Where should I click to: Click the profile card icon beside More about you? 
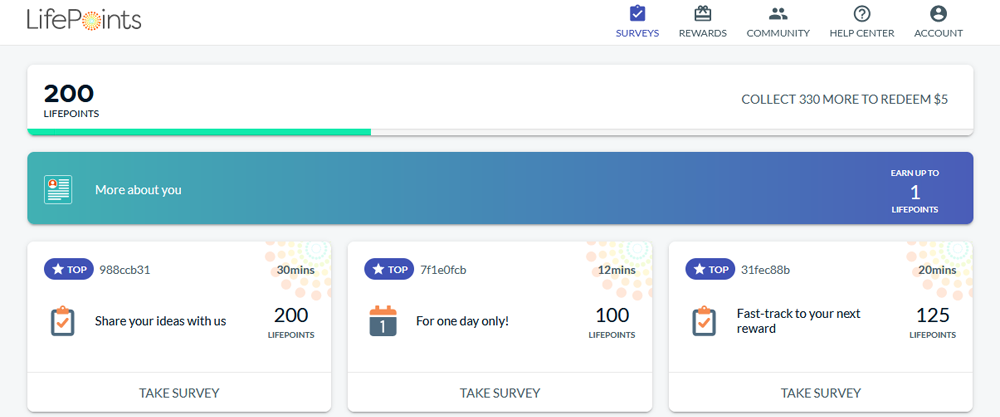click(58, 189)
